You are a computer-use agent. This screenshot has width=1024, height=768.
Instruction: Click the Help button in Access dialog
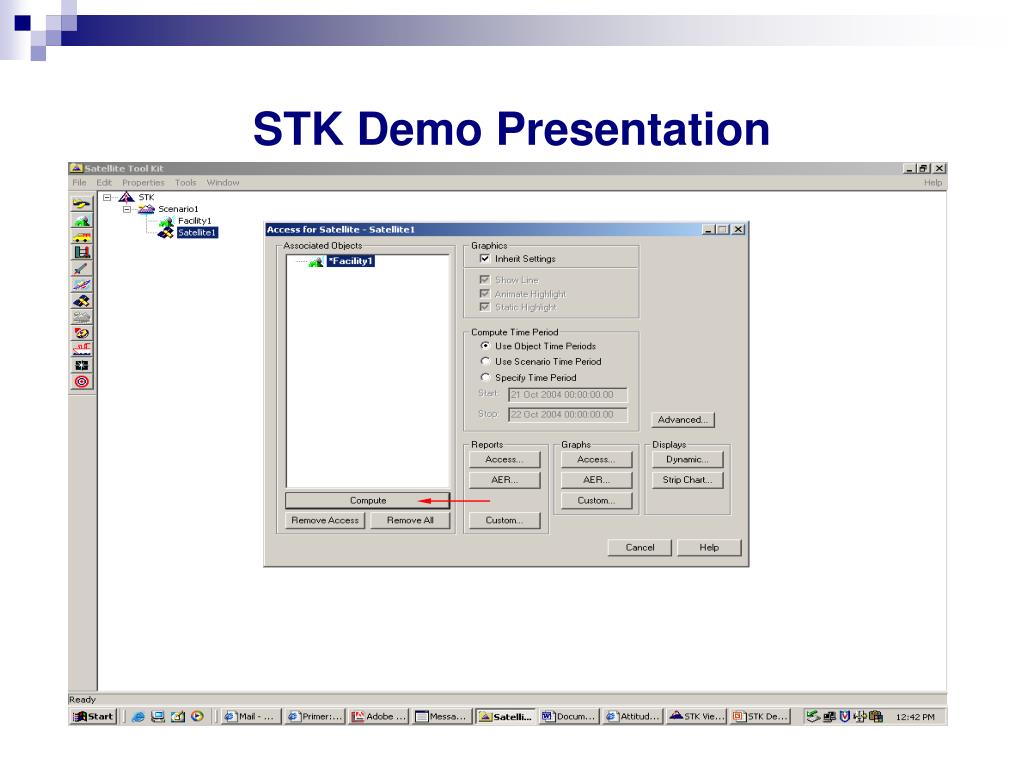click(x=709, y=548)
